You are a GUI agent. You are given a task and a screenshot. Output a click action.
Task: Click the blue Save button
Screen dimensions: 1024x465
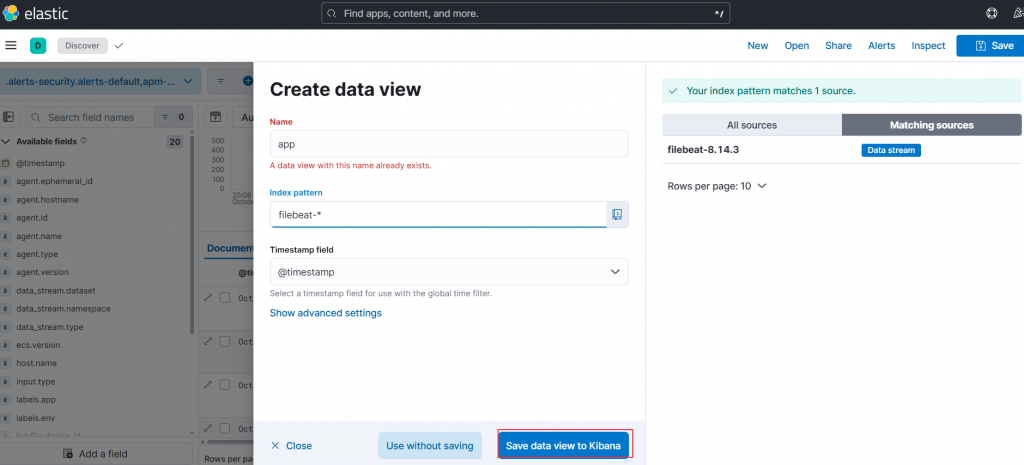(990, 46)
